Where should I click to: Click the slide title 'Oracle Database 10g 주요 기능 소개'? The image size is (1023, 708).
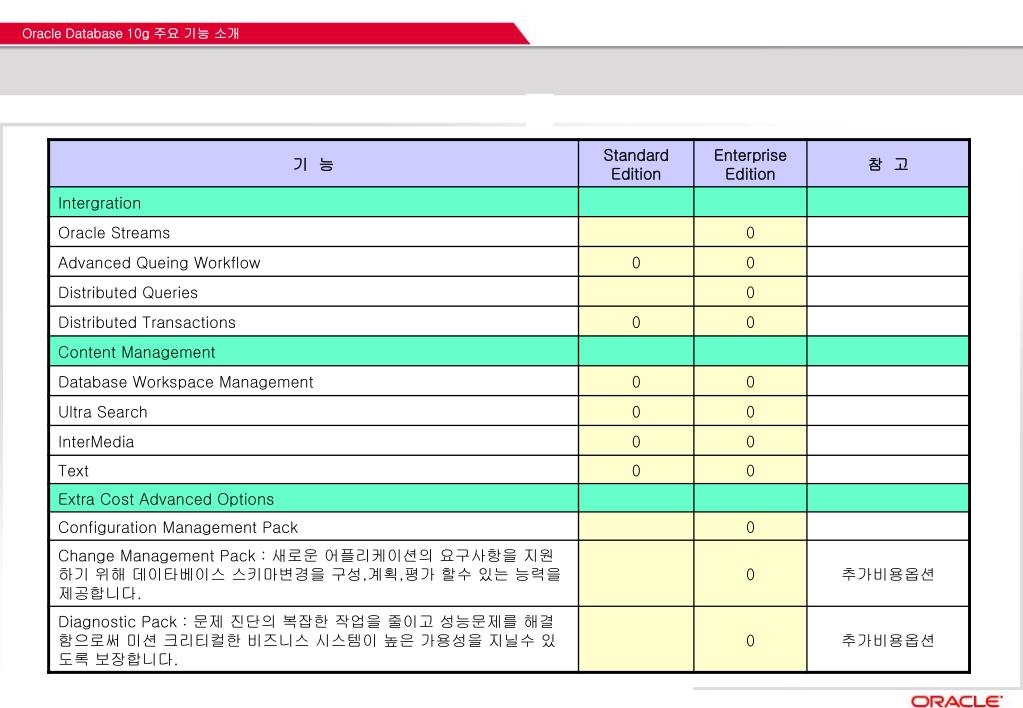point(130,33)
